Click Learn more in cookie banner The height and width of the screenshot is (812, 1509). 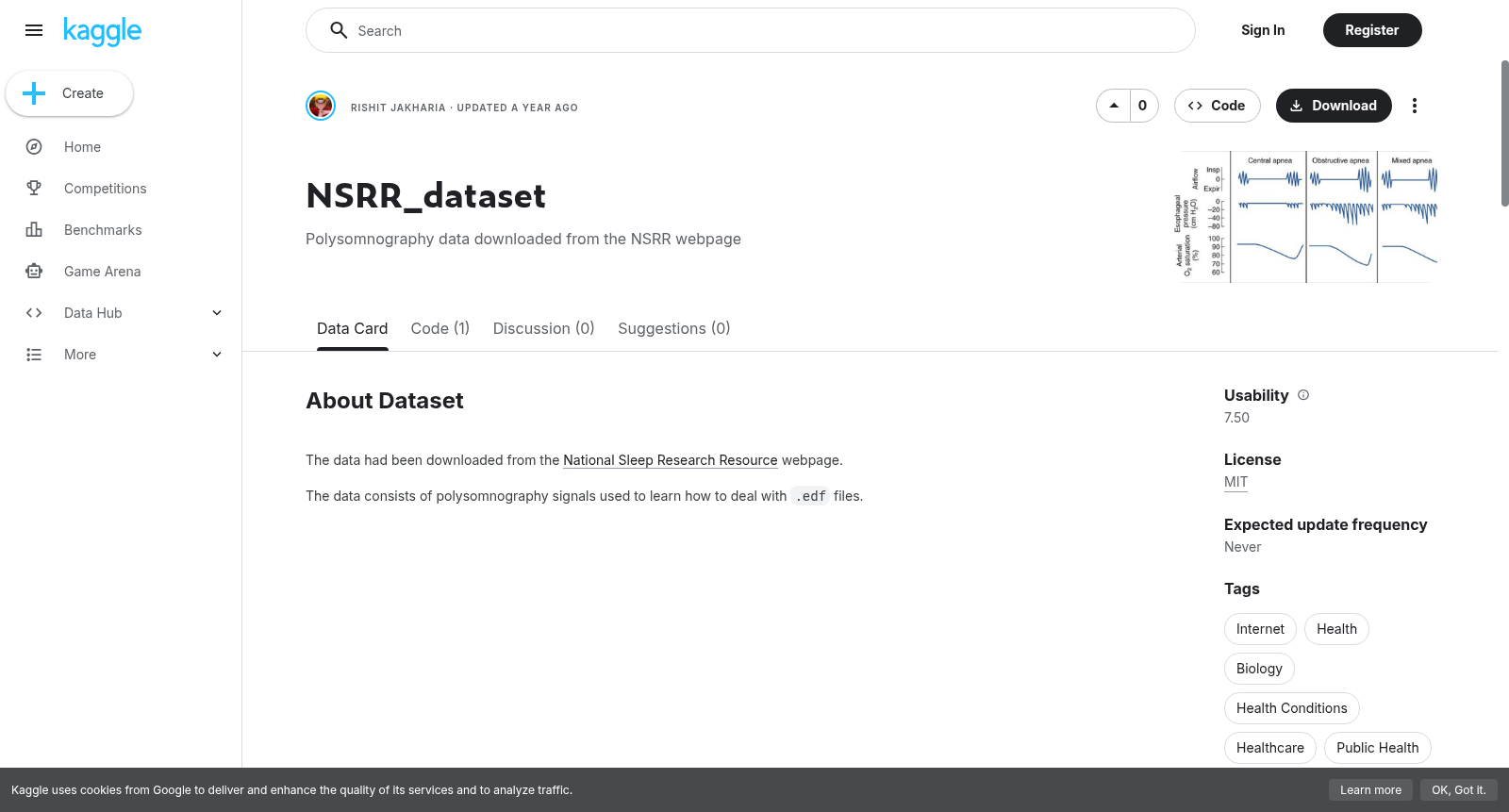point(1370,790)
